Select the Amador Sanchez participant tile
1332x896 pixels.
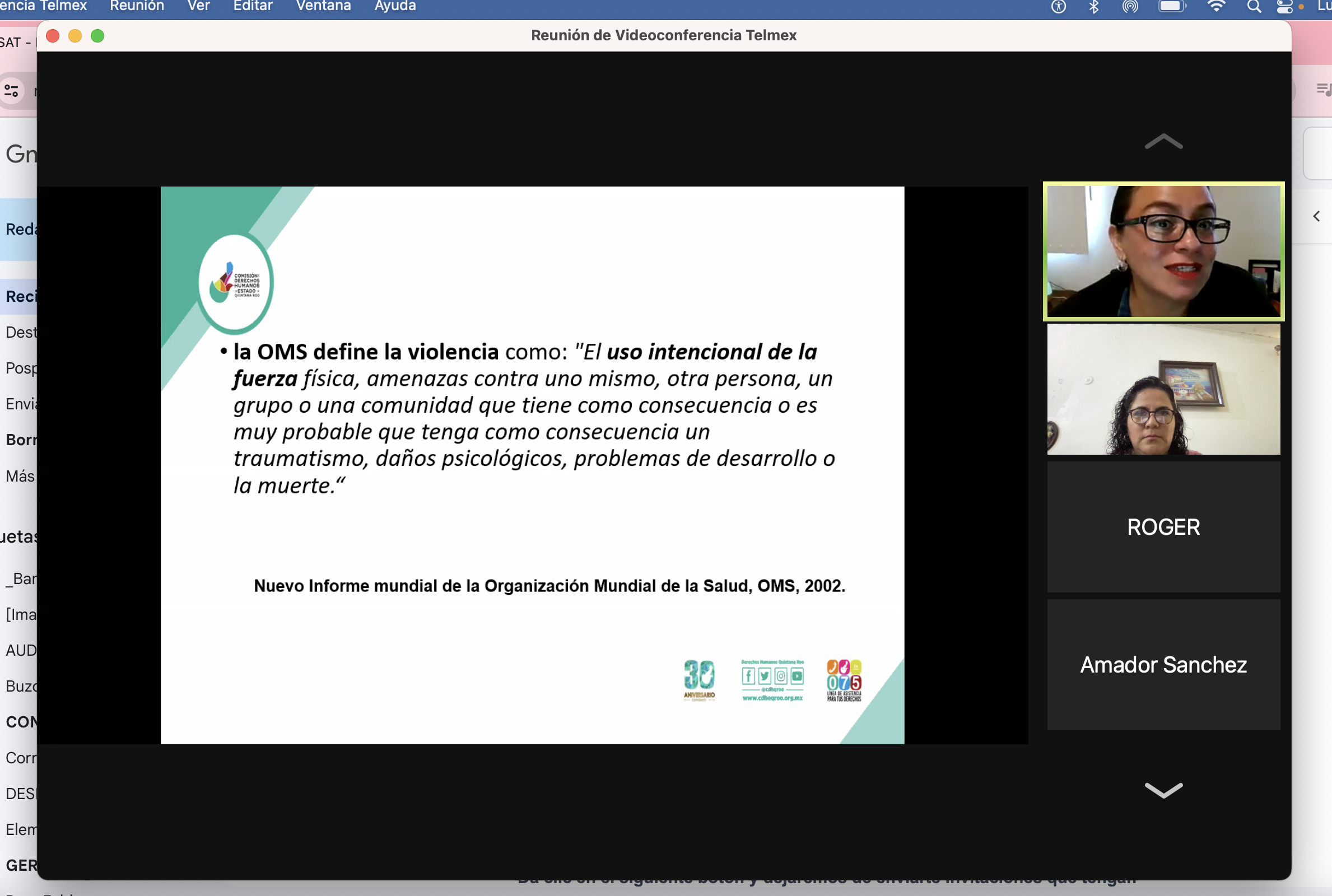point(1163,665)
